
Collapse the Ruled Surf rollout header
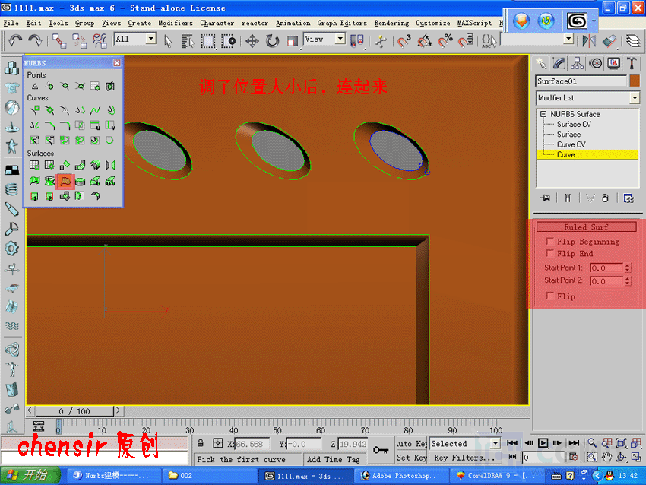pos(586,227)
